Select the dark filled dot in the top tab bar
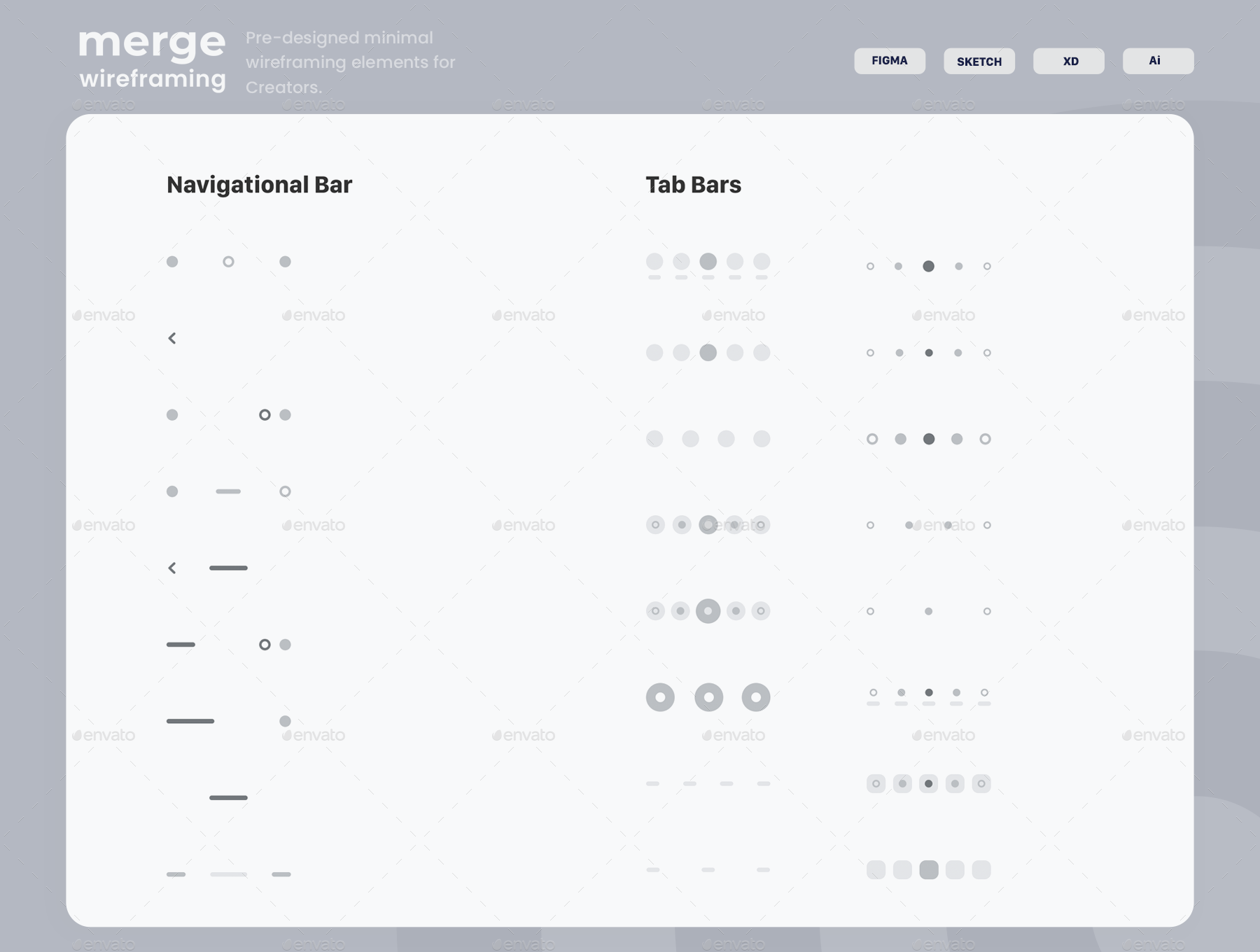This screenshot has width=1260, height=952. click(x=929, y=266)
